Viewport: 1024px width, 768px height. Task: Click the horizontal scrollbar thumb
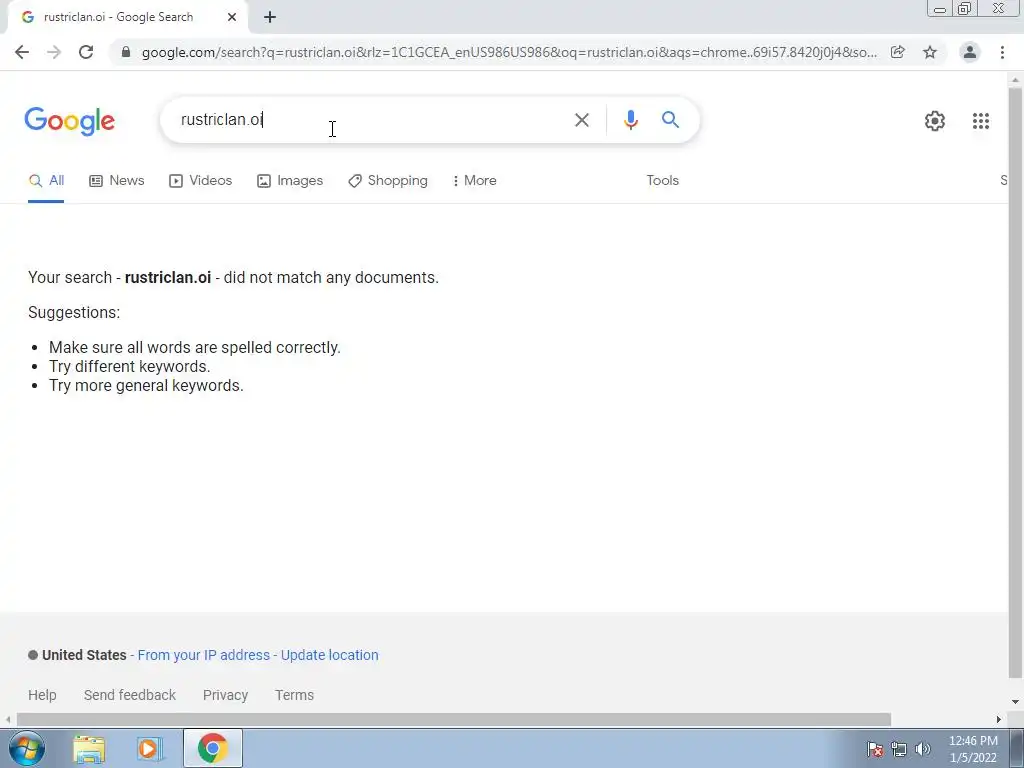pos(453,719)
